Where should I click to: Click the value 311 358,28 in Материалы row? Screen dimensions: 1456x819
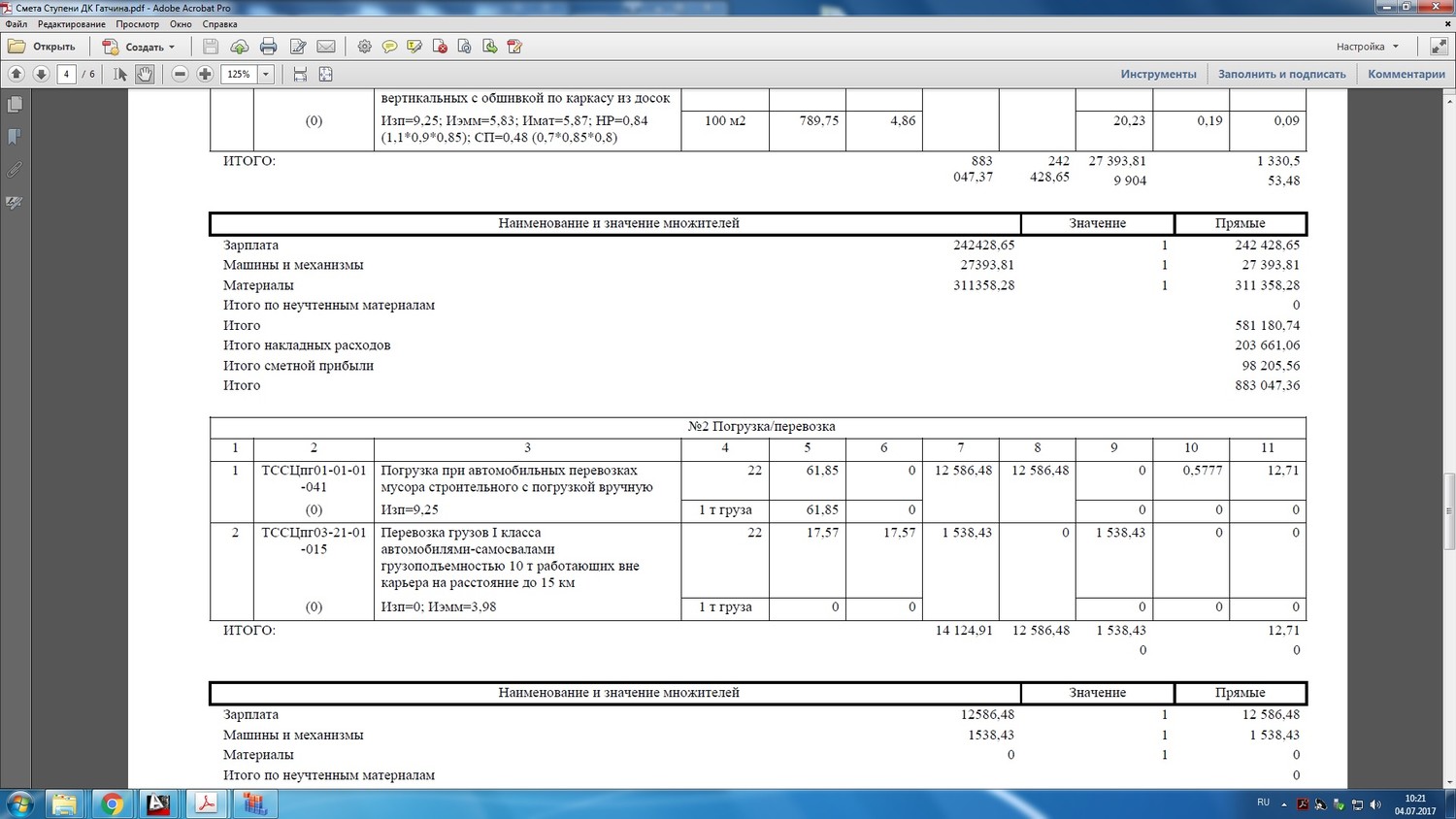tap(1267, 285)
